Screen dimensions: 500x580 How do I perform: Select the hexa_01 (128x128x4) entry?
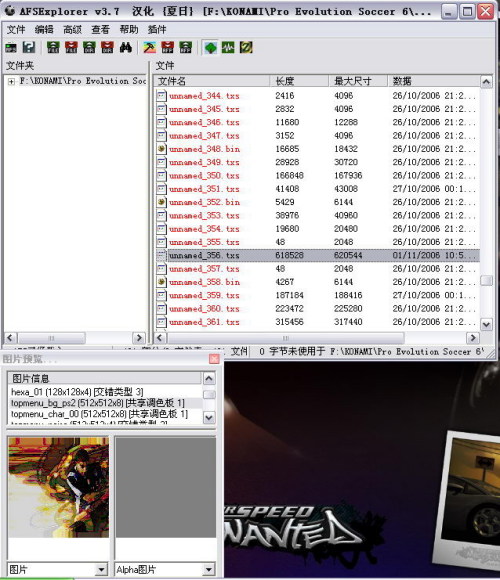click(77, 392)
